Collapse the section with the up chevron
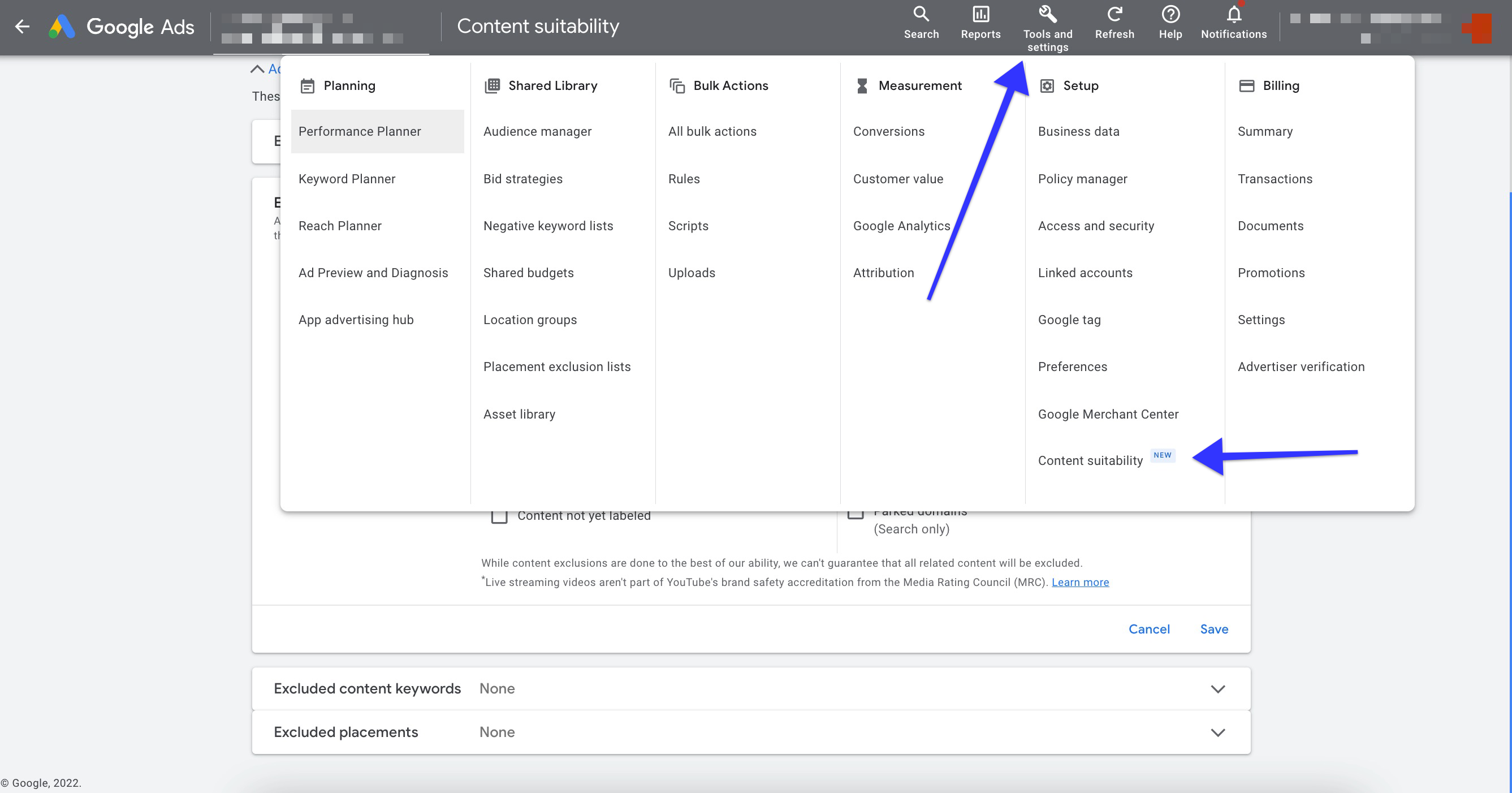 point(257,69)
